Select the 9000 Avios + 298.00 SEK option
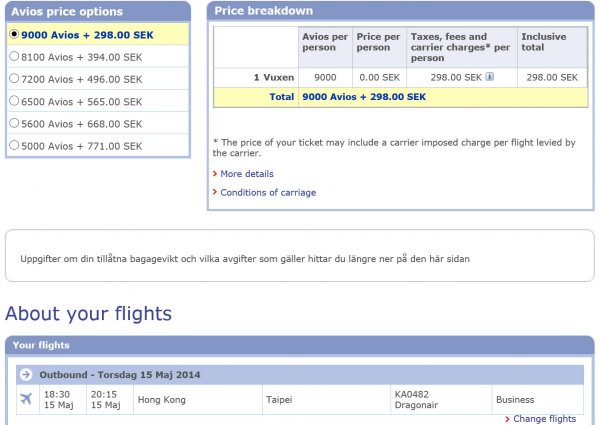Image resolution: width=600 pixels, height=425 pixels. (x=14, y=34)
